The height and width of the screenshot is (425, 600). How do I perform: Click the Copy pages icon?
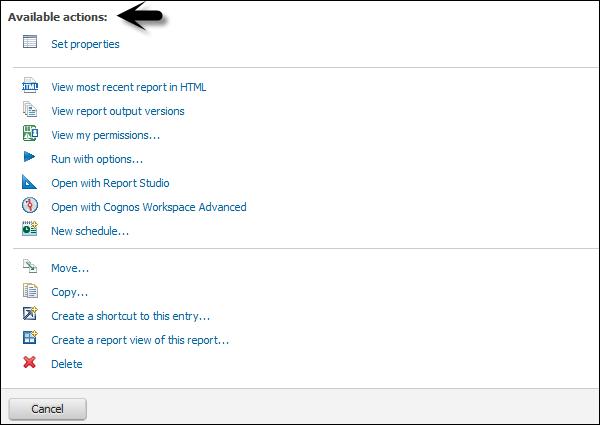(x=30, y=292)
